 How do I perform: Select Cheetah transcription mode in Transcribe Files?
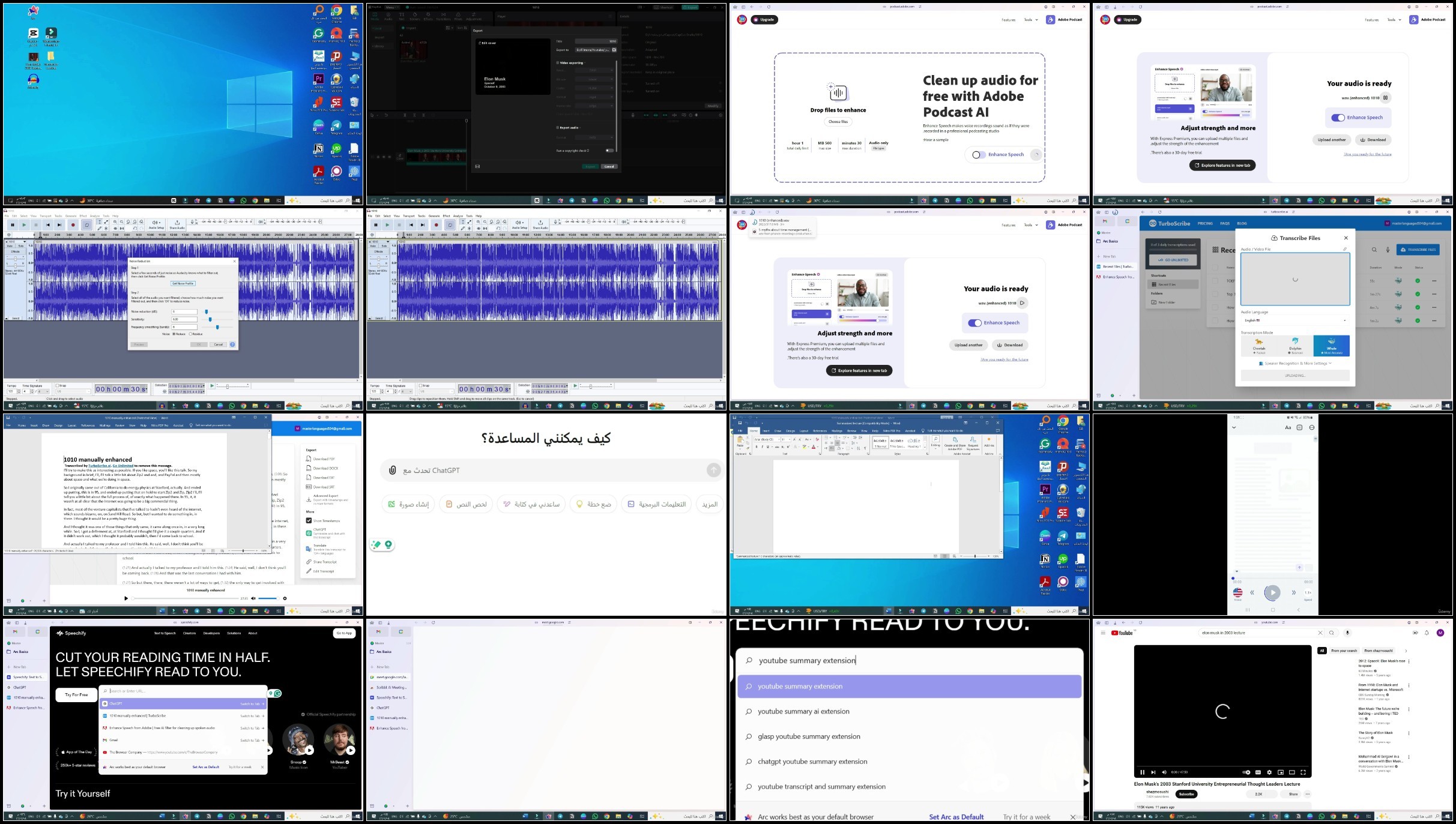[x=1259, y=346]
